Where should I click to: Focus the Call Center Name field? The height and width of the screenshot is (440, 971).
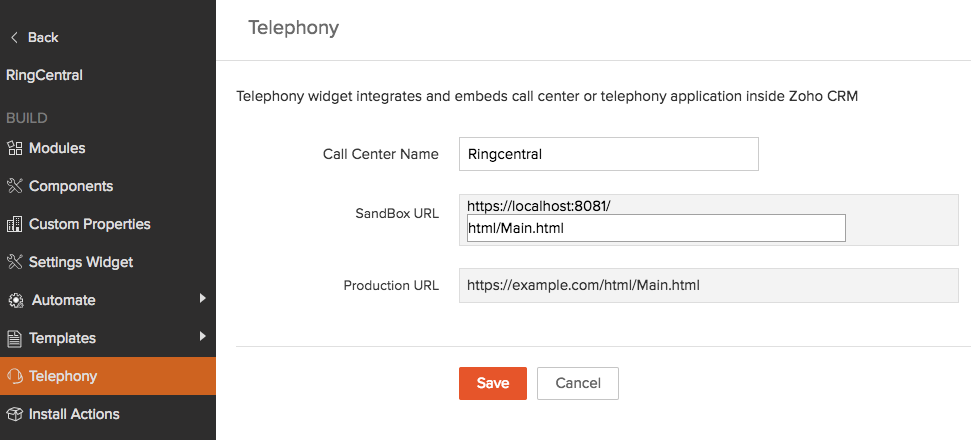click(608, 154)
